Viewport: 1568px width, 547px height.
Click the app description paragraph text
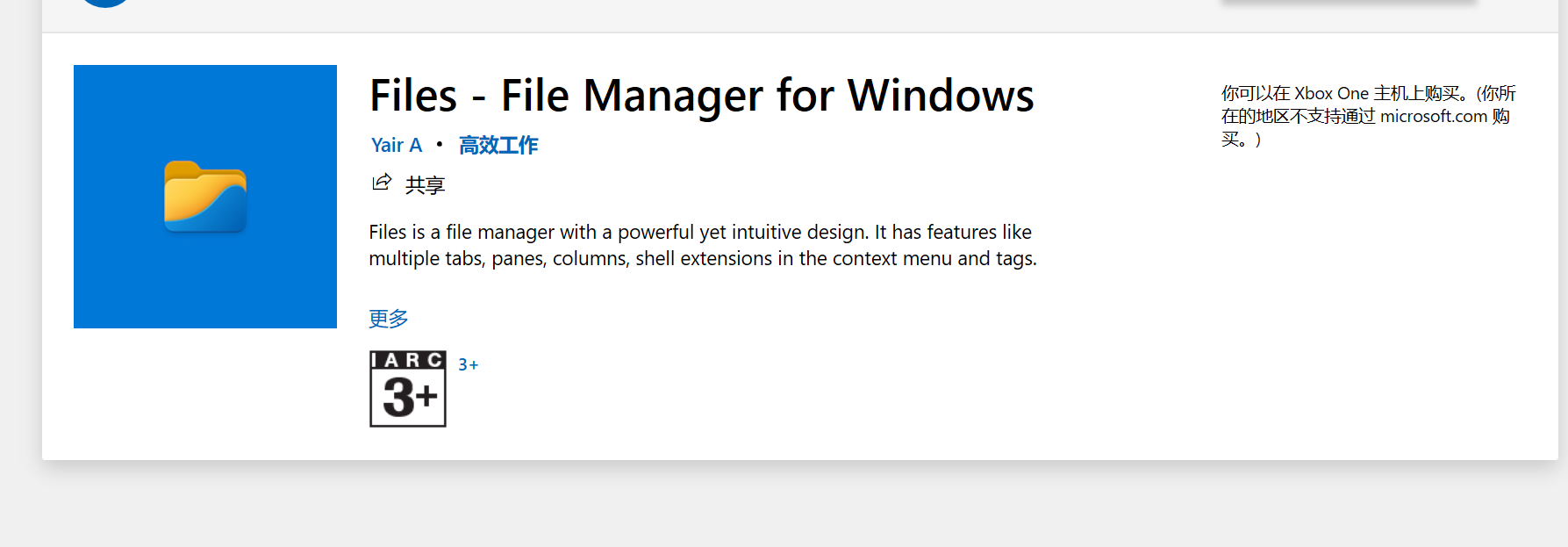[700, 245]
